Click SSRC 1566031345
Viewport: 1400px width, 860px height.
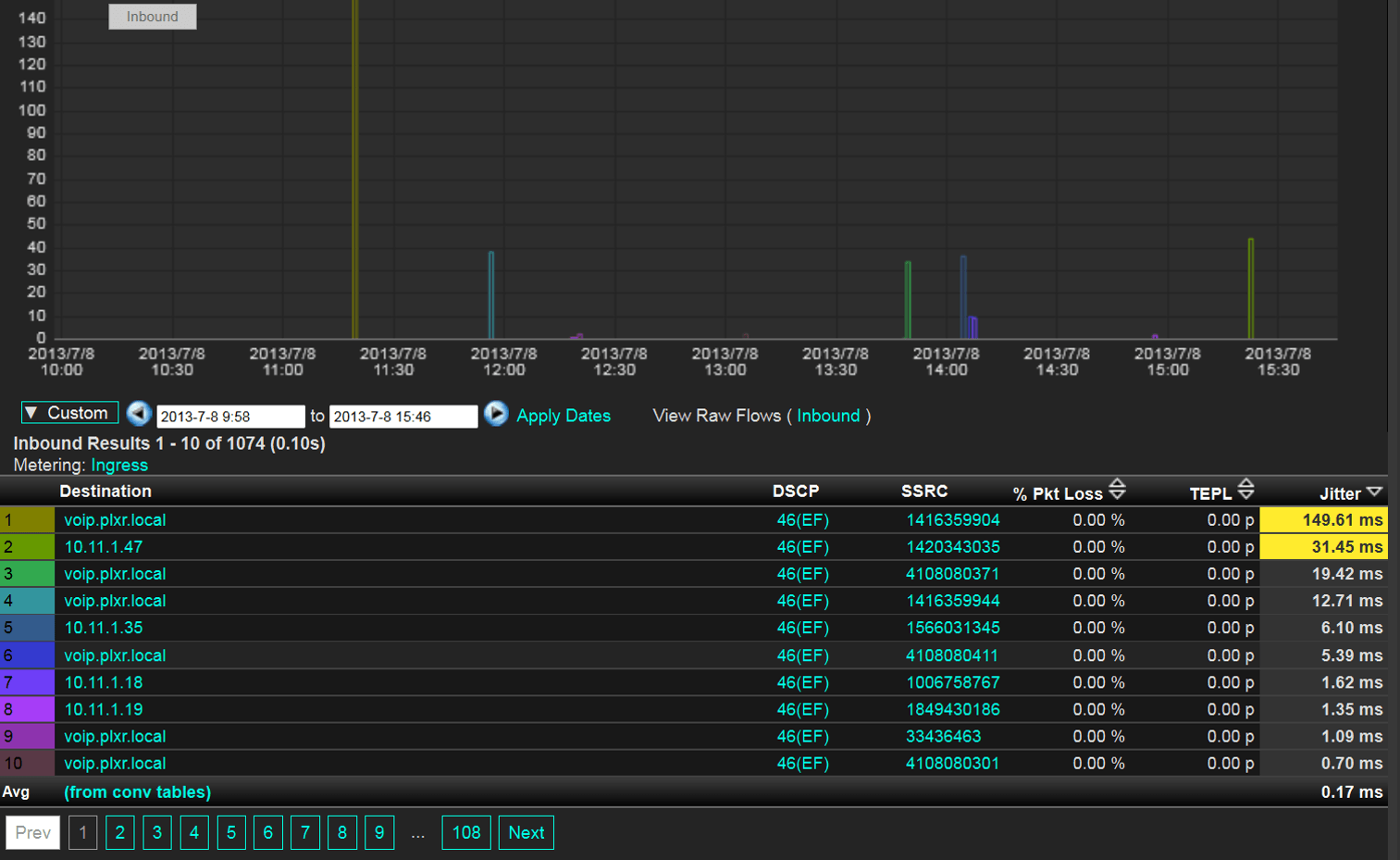click(953, 628)
